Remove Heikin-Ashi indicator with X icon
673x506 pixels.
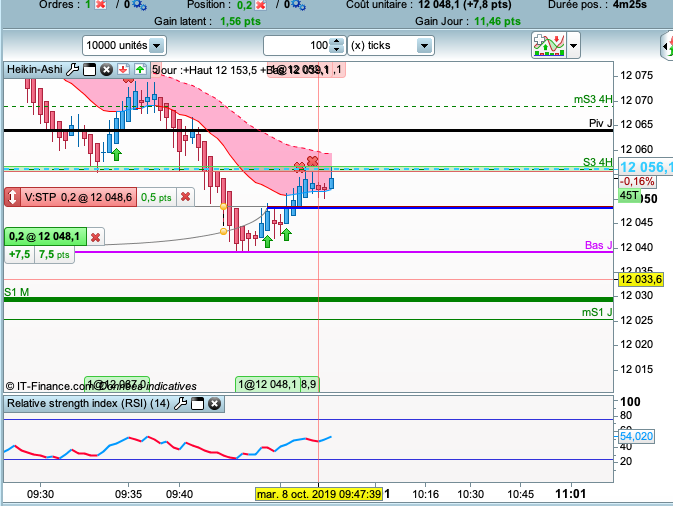coord(106,70)
